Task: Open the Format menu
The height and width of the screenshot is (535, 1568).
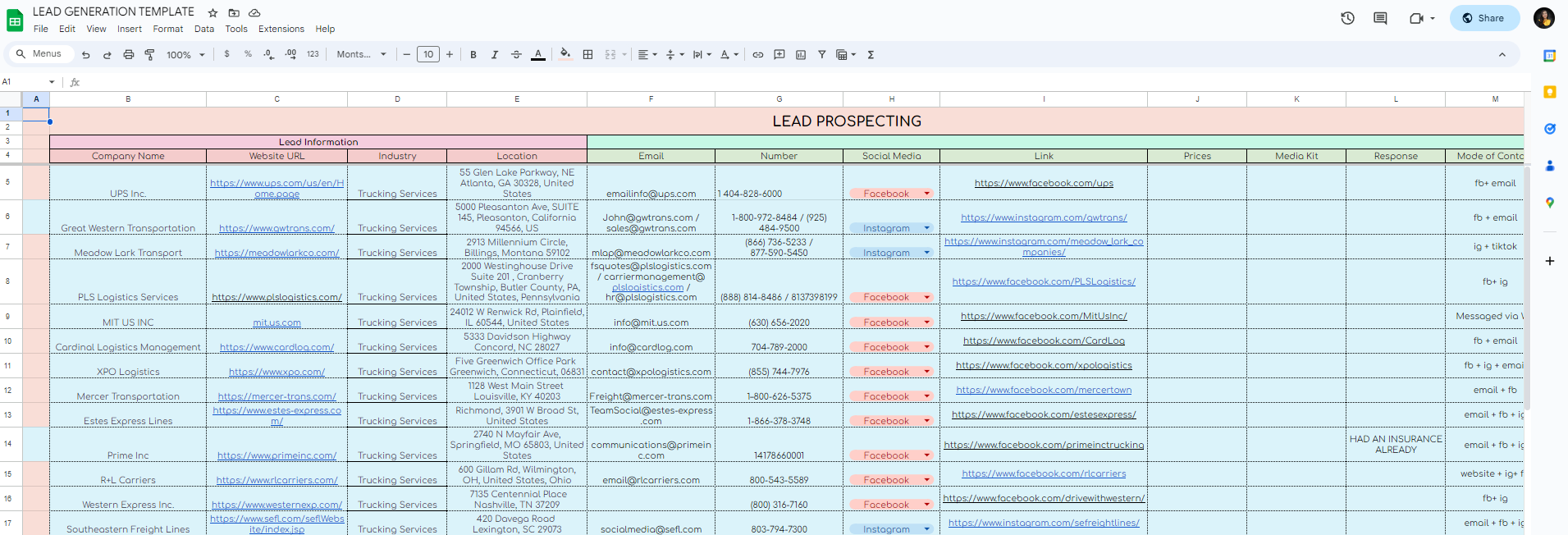Action: [x=168, y=29]
